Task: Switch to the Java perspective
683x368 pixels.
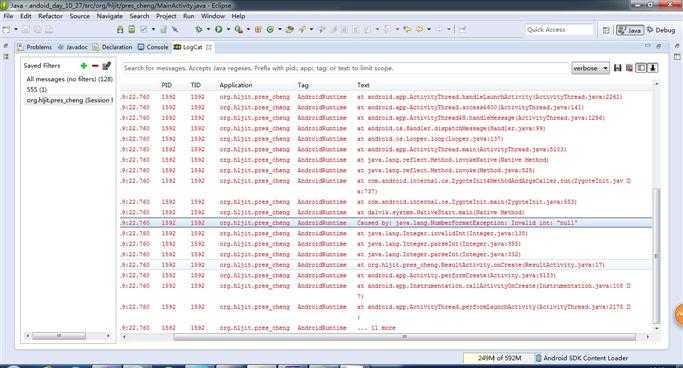Action: (x=630, y=30)
